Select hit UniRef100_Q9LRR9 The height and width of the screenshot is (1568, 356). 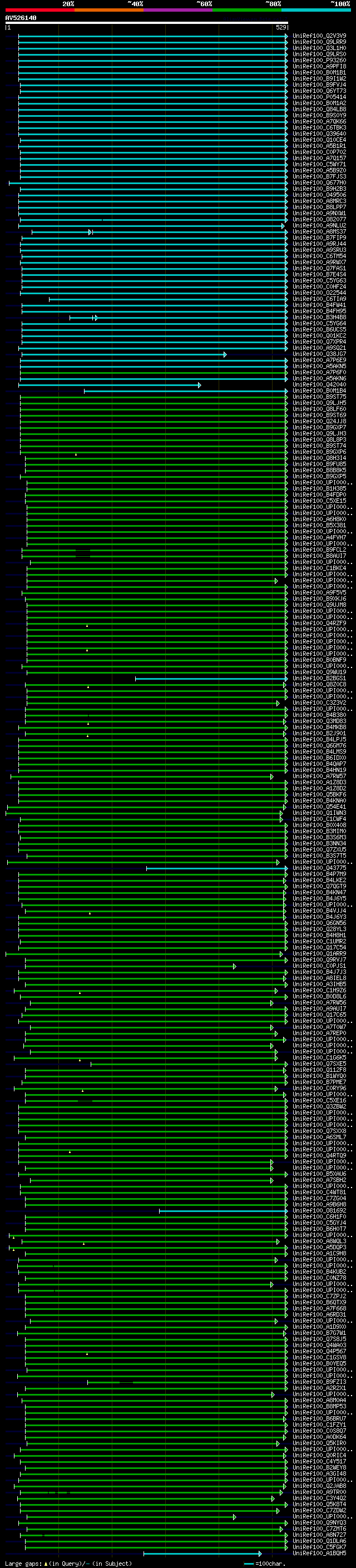point(319,42)
